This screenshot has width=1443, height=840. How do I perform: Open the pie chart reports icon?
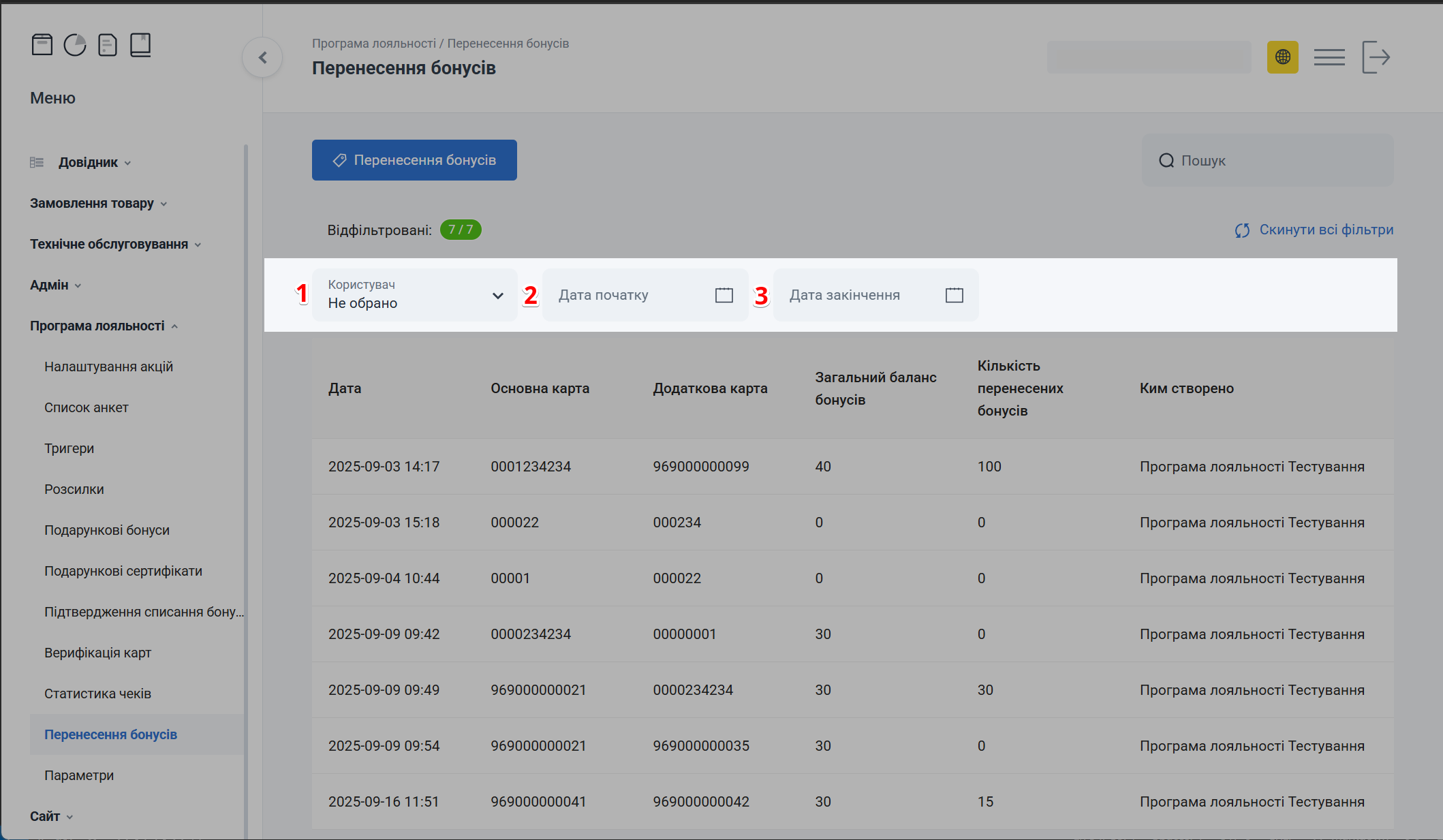[75, 45]
